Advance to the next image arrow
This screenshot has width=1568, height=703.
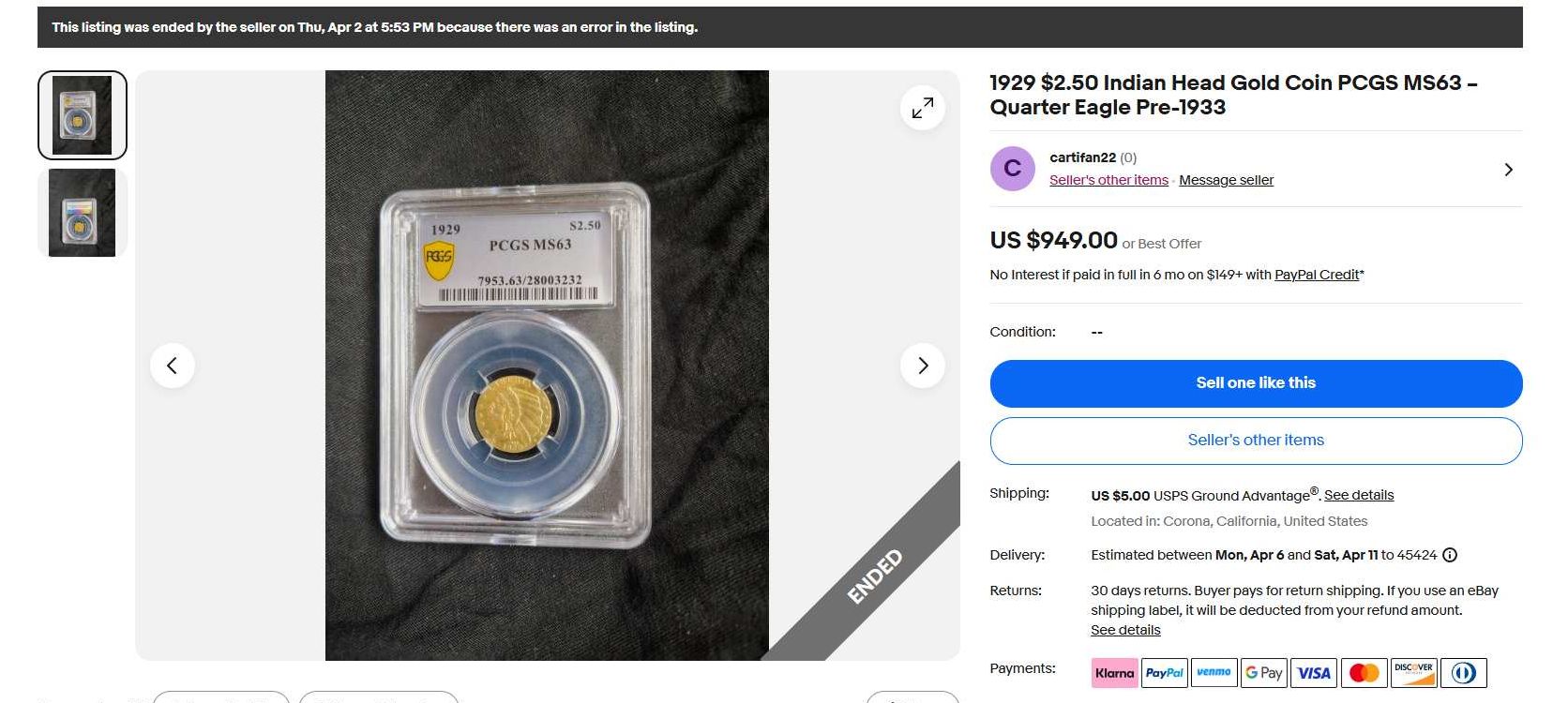pos(923,366)
